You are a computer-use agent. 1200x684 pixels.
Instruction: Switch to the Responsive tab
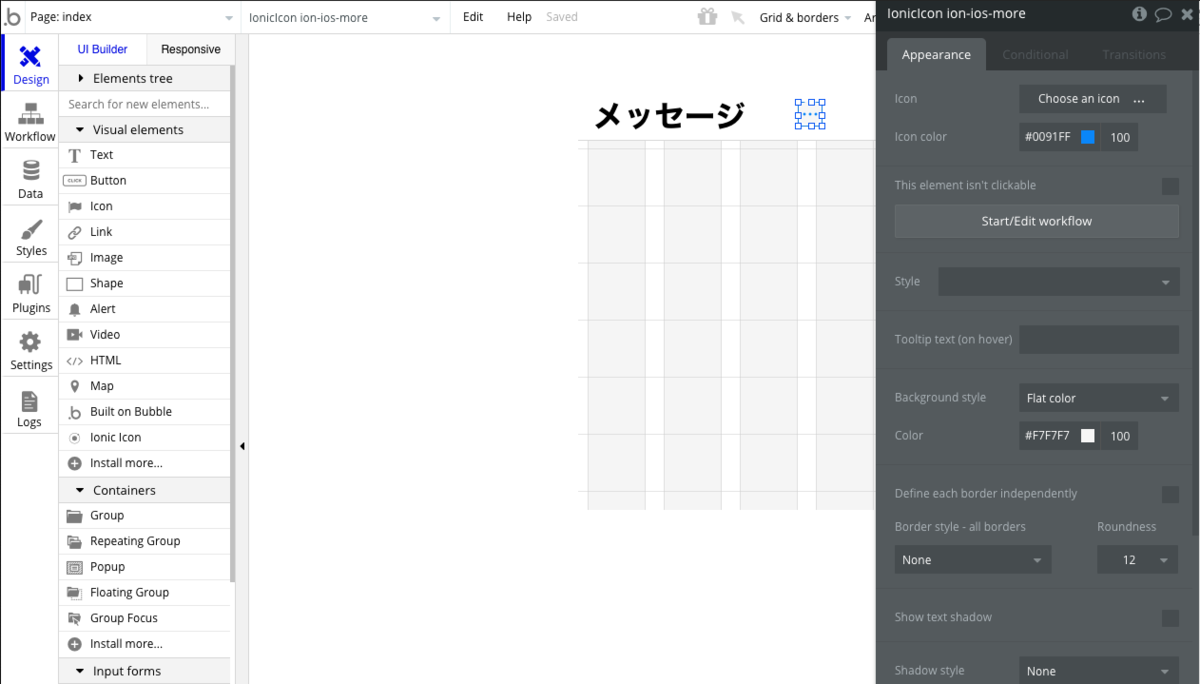coord(191,50)
